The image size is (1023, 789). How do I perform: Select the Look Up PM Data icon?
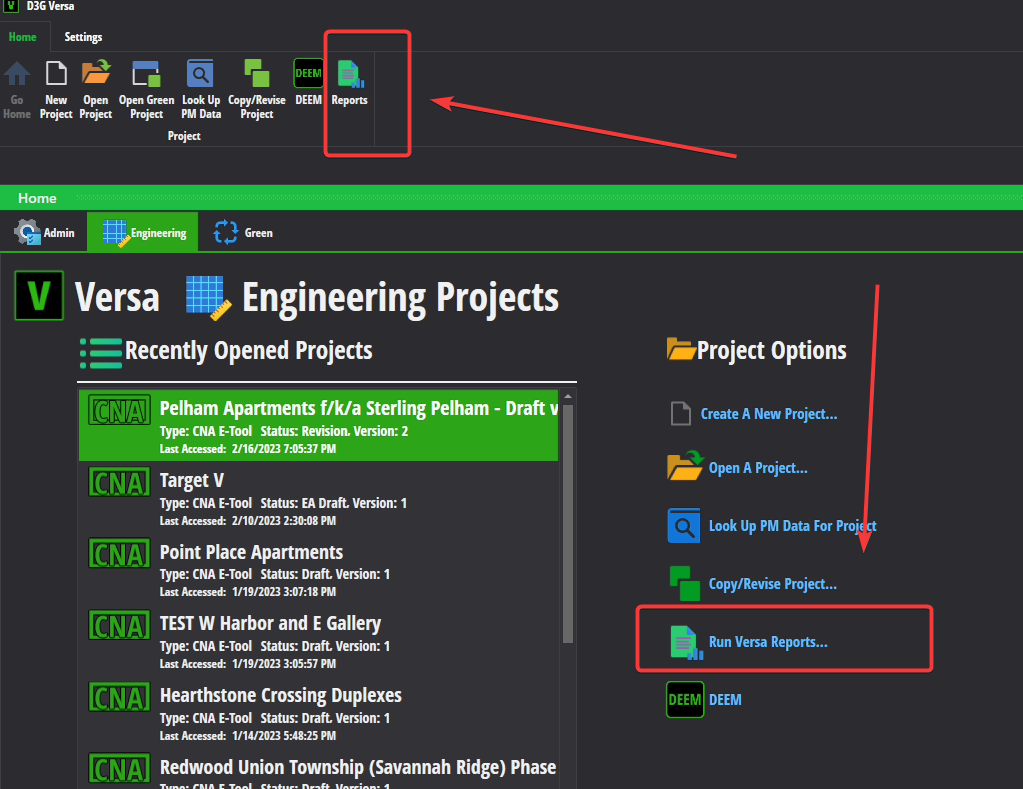200,73
